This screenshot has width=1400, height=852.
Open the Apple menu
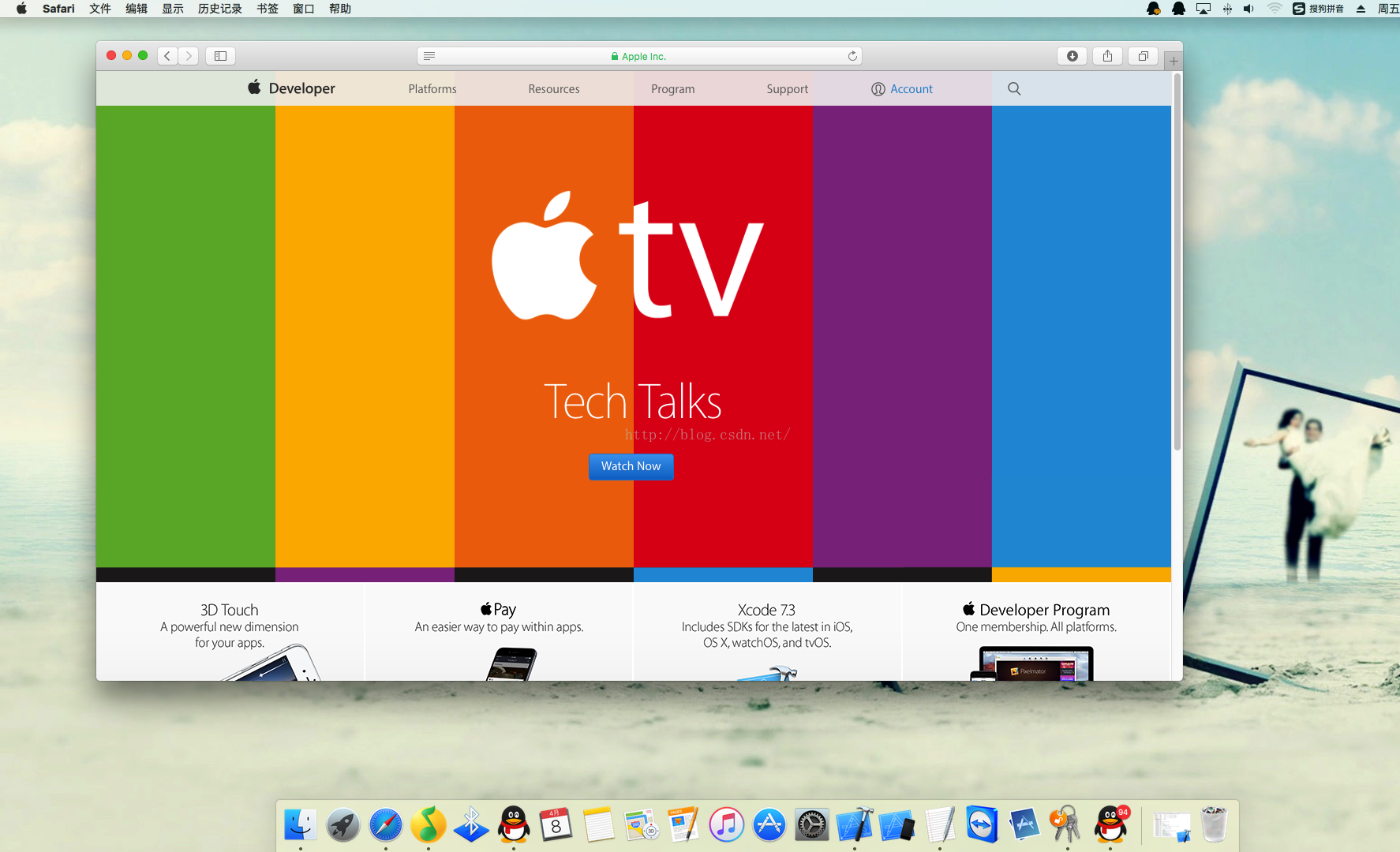21,9
